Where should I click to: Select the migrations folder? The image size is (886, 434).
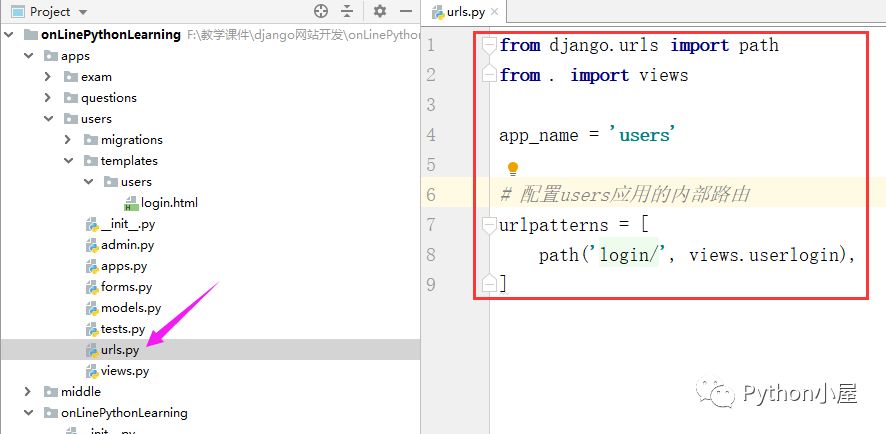tap(132, 140)
